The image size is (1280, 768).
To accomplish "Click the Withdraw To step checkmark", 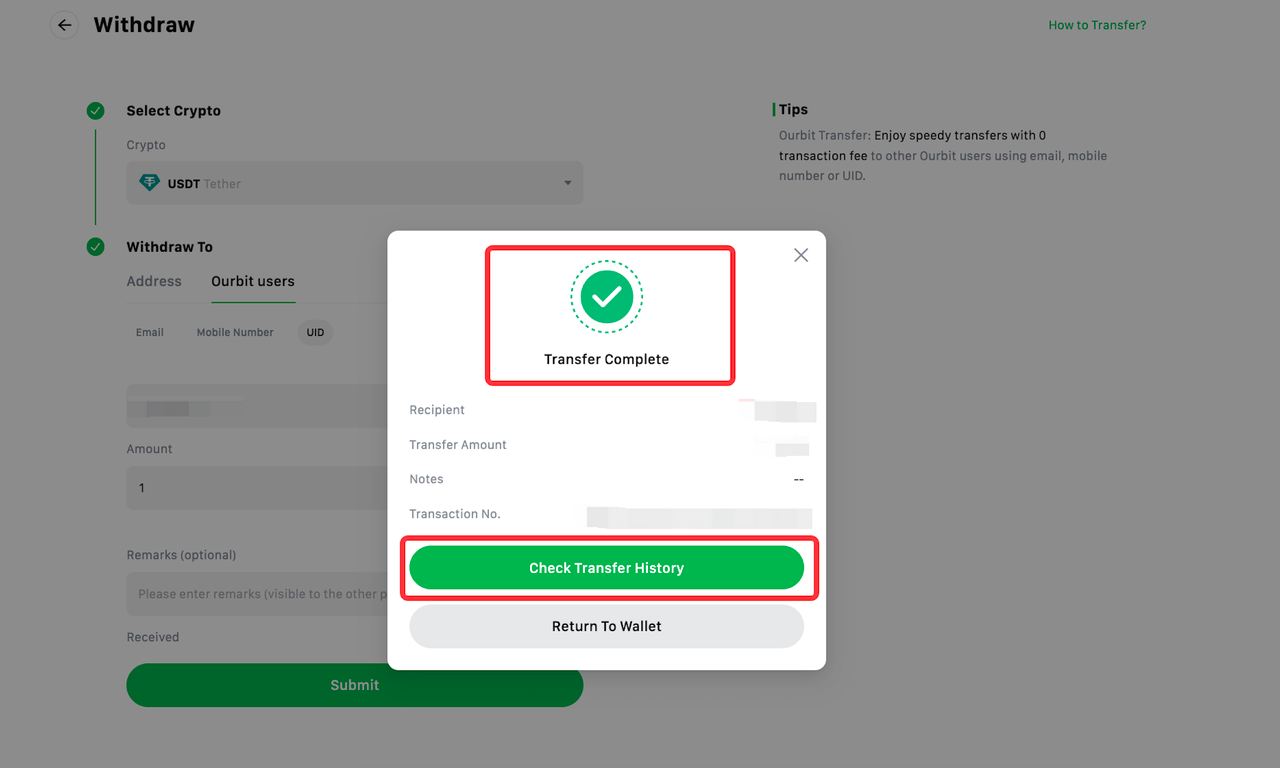I will pos(95,247).
